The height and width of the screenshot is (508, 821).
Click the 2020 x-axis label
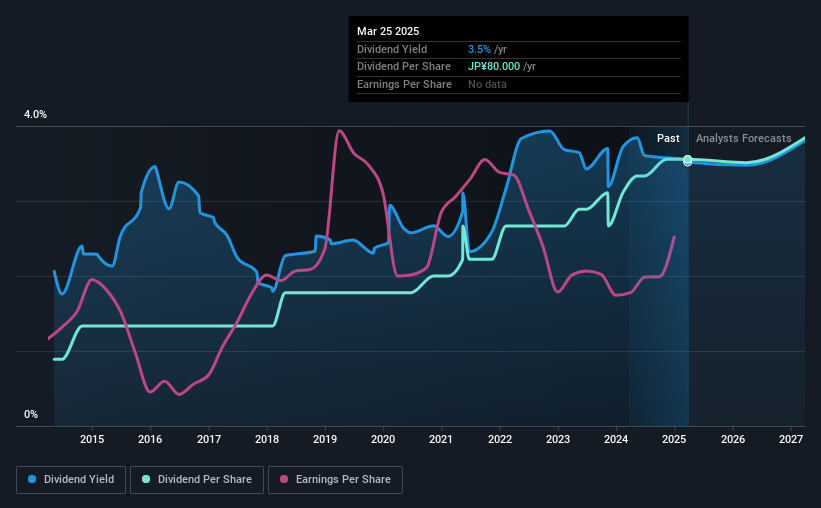pyautogui.click(x=383, y=439)
